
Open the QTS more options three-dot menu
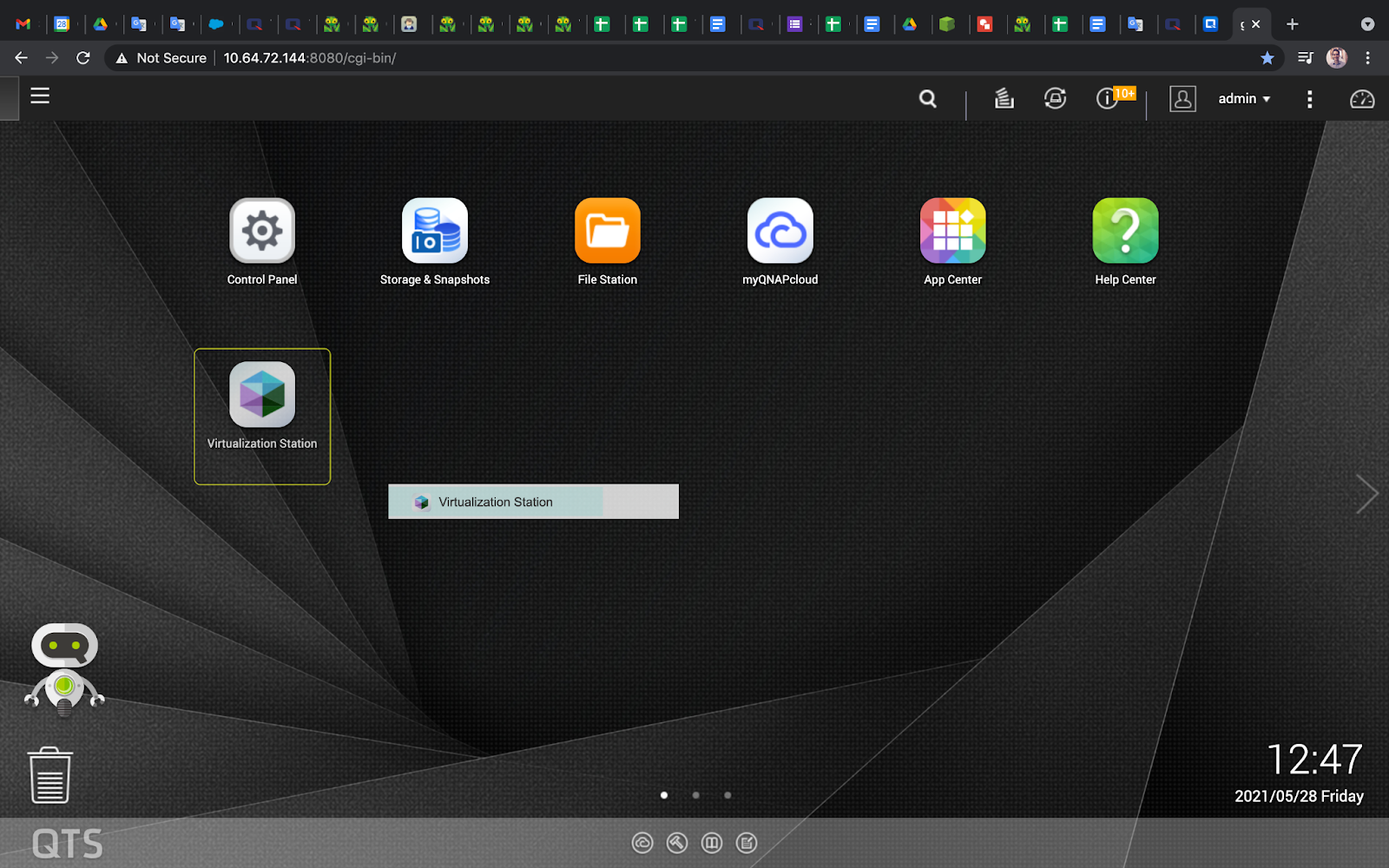1309,99
